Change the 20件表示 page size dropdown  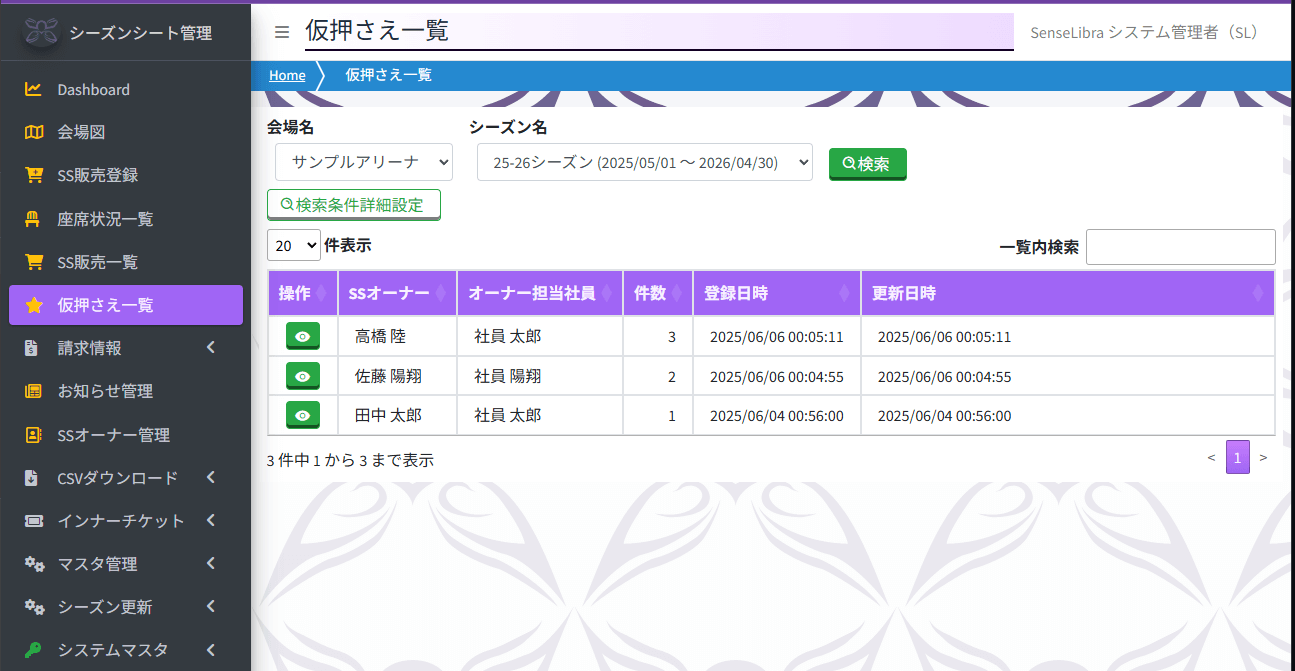pos(293,245)
